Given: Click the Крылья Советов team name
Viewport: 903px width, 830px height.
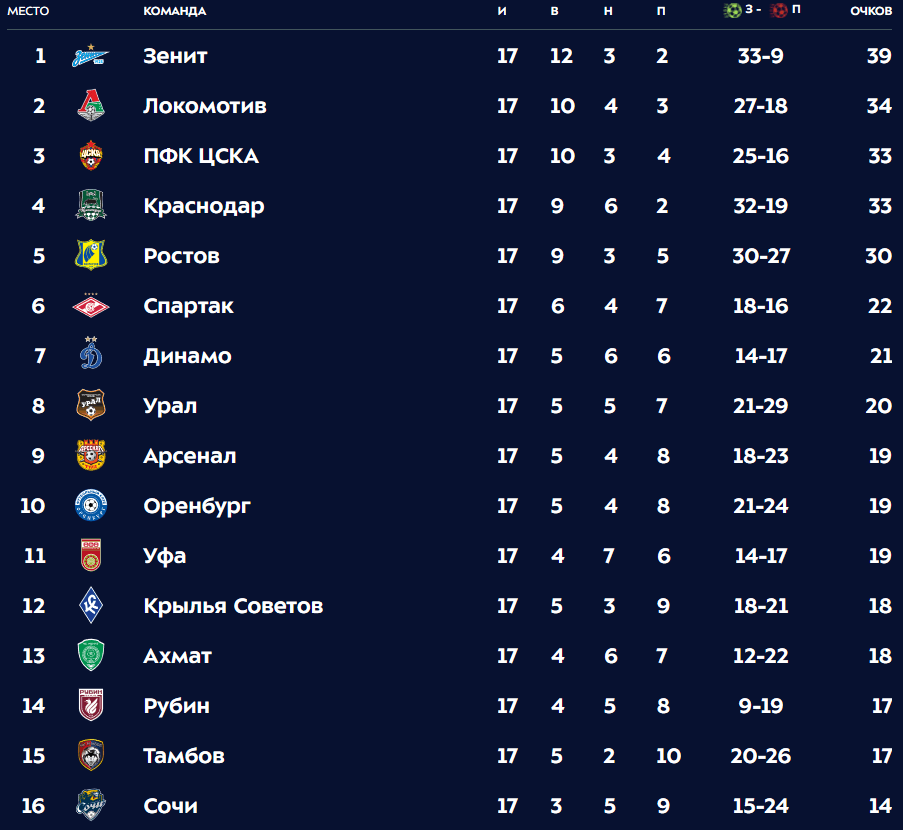Looking at the screenshot, I should point(233,606).
